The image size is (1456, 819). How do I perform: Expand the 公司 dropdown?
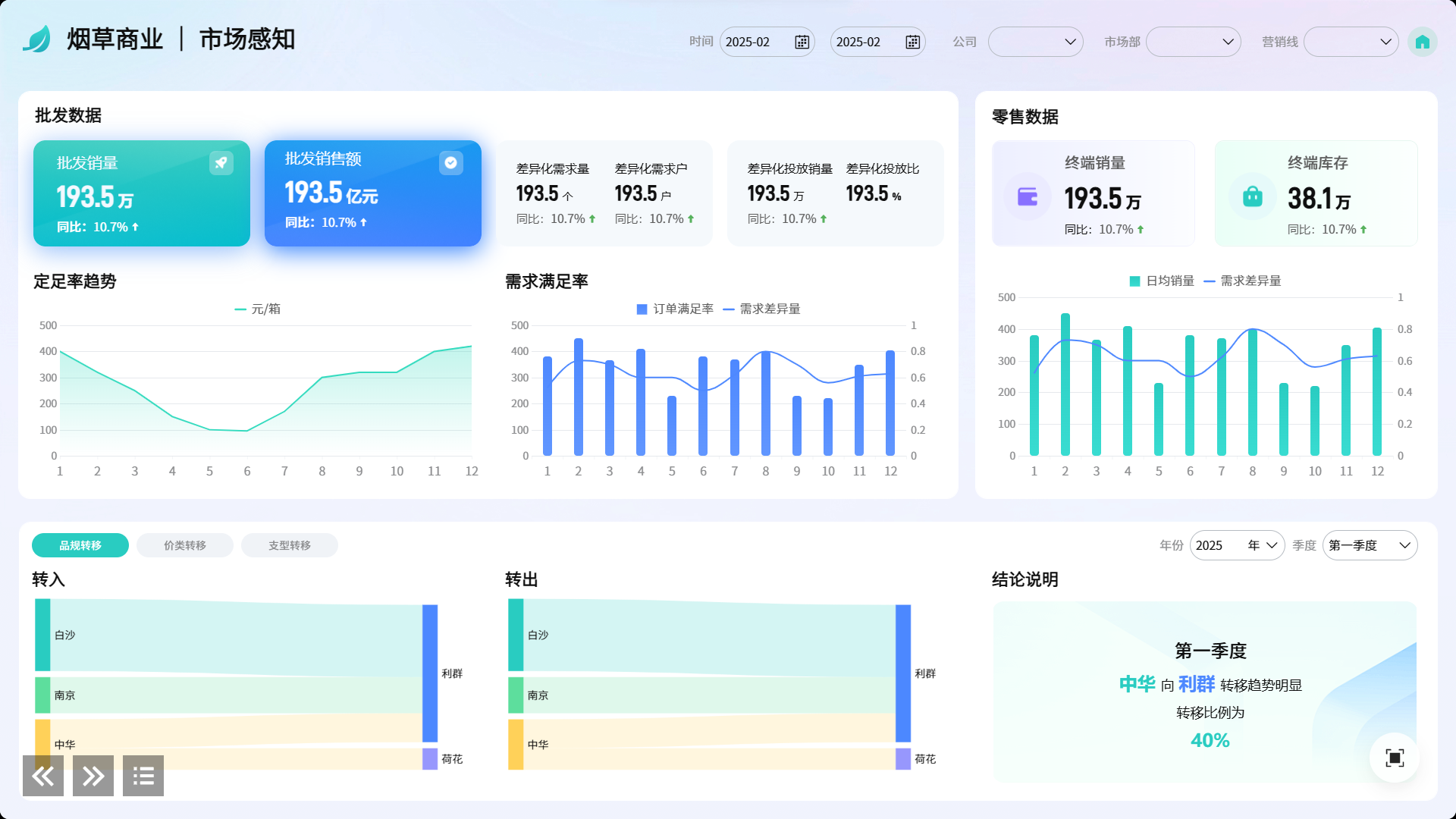point(1035,42)
